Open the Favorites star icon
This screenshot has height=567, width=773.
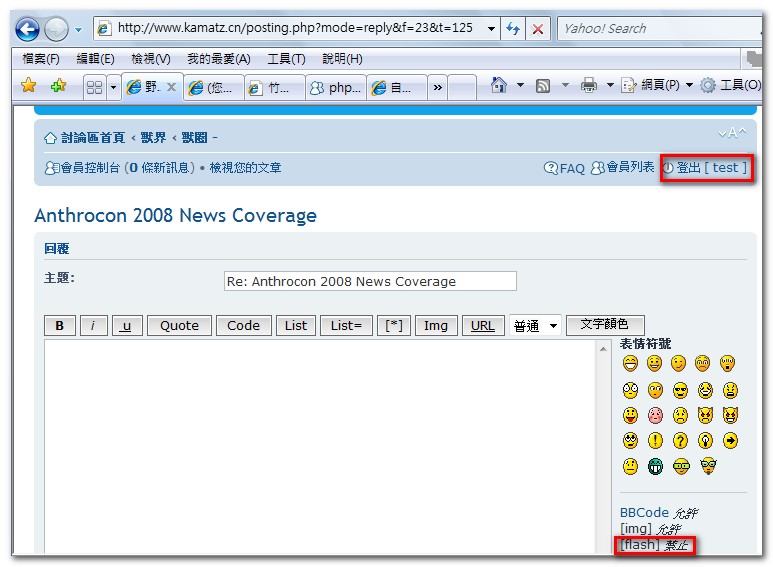pos(29,86)
